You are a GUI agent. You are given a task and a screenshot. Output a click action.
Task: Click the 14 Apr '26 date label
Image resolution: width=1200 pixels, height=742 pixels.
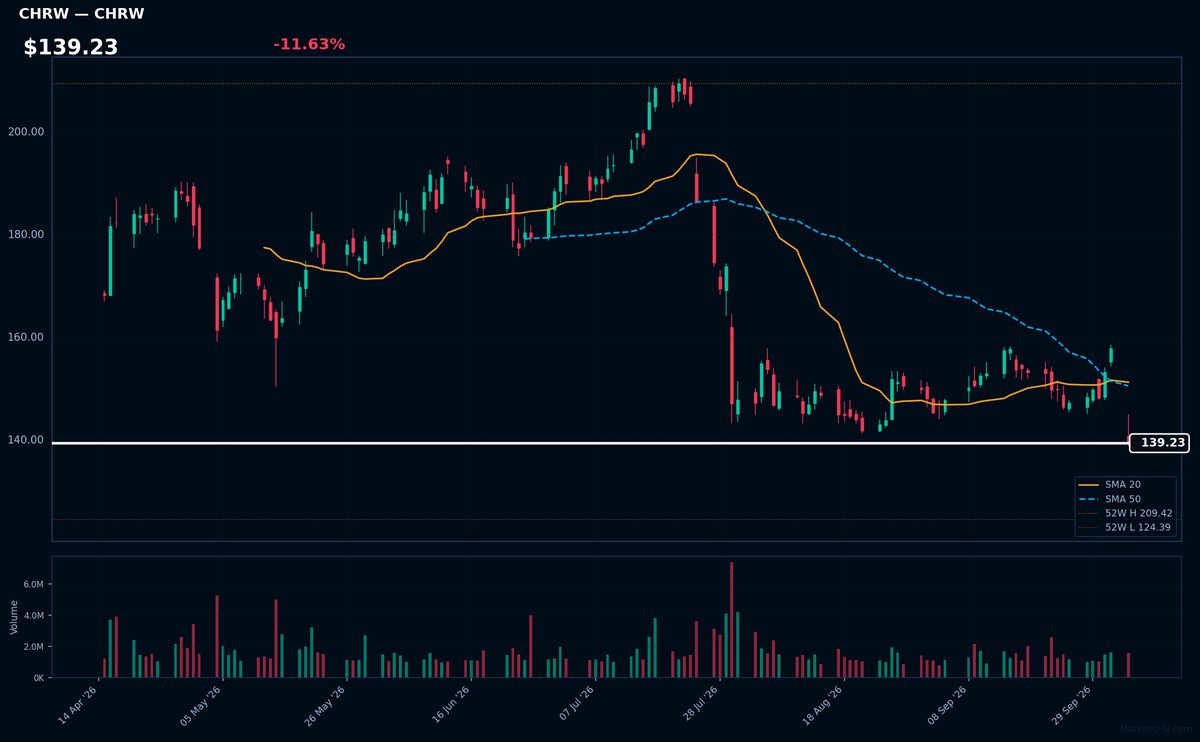pyautogui.click(x=78, y=706)
